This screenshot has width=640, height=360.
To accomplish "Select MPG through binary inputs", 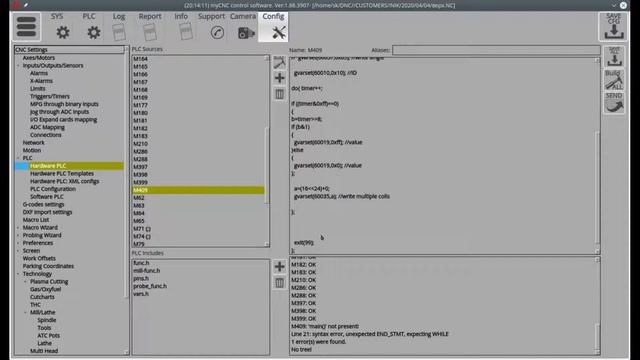I will [x=64, y=104].
